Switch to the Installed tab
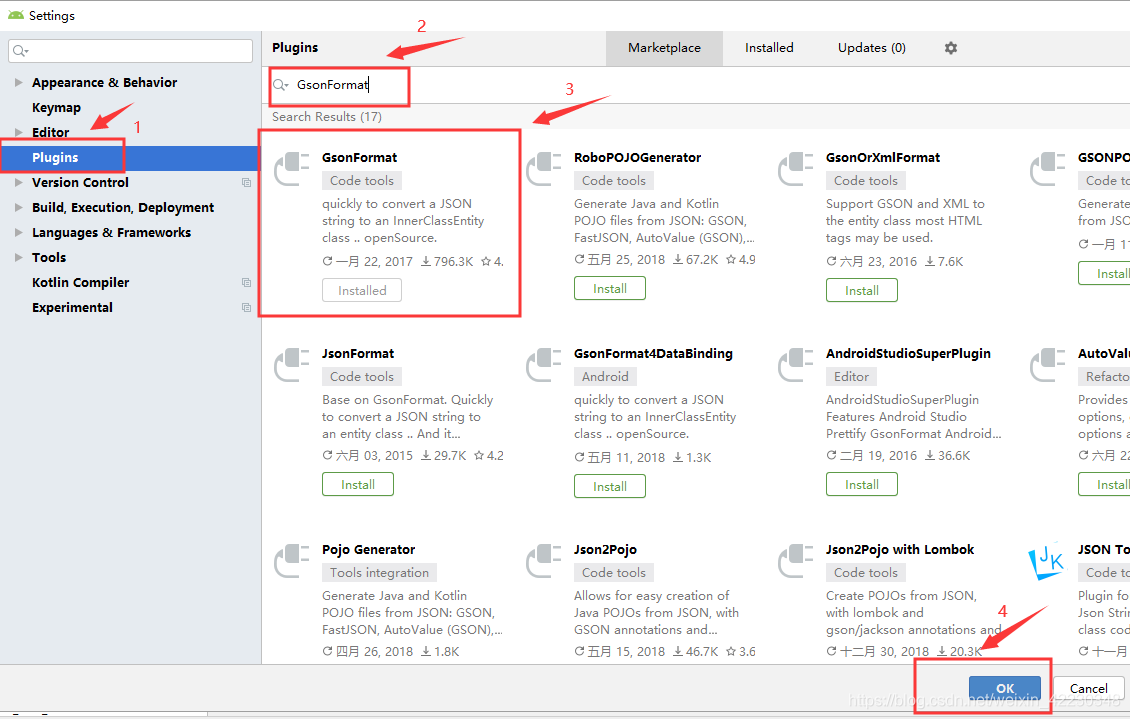Image resolution: width=1130 pixels, height=719 pixels. 769,48
